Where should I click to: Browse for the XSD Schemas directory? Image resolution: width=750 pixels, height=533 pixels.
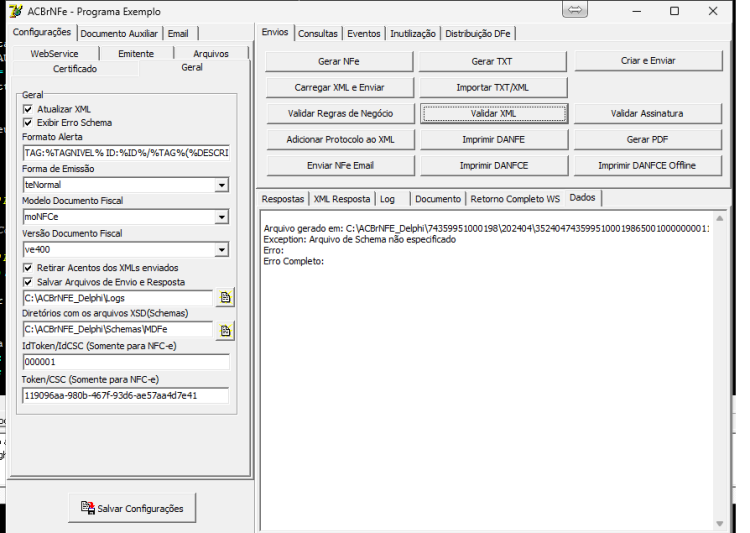225,330
